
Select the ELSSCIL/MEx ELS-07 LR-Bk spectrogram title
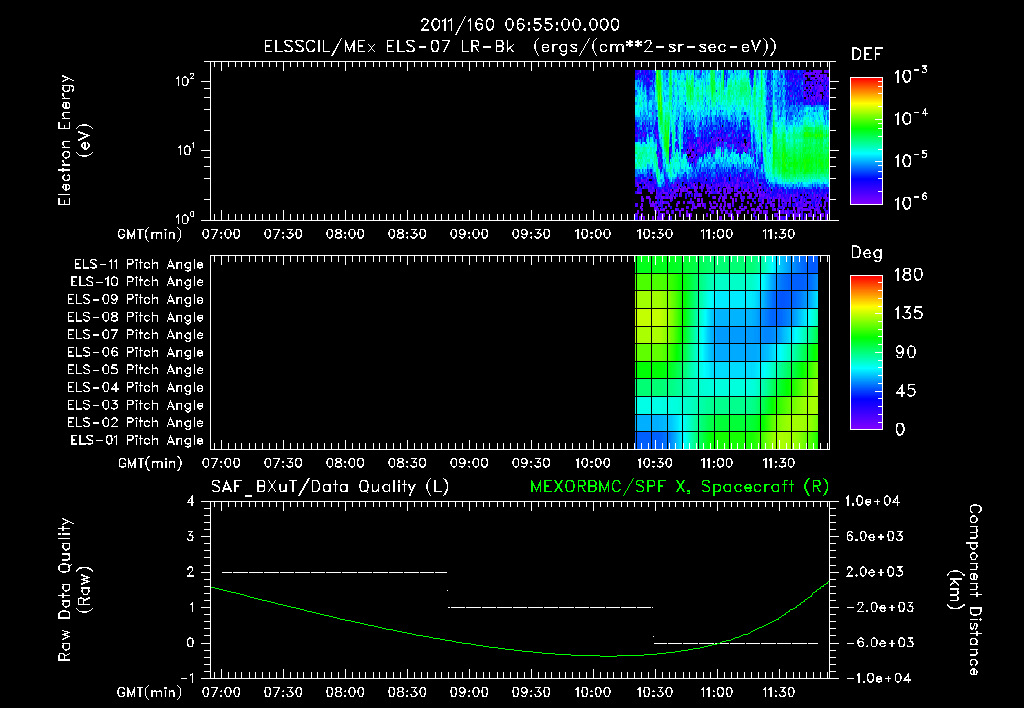tap(520, 47)
